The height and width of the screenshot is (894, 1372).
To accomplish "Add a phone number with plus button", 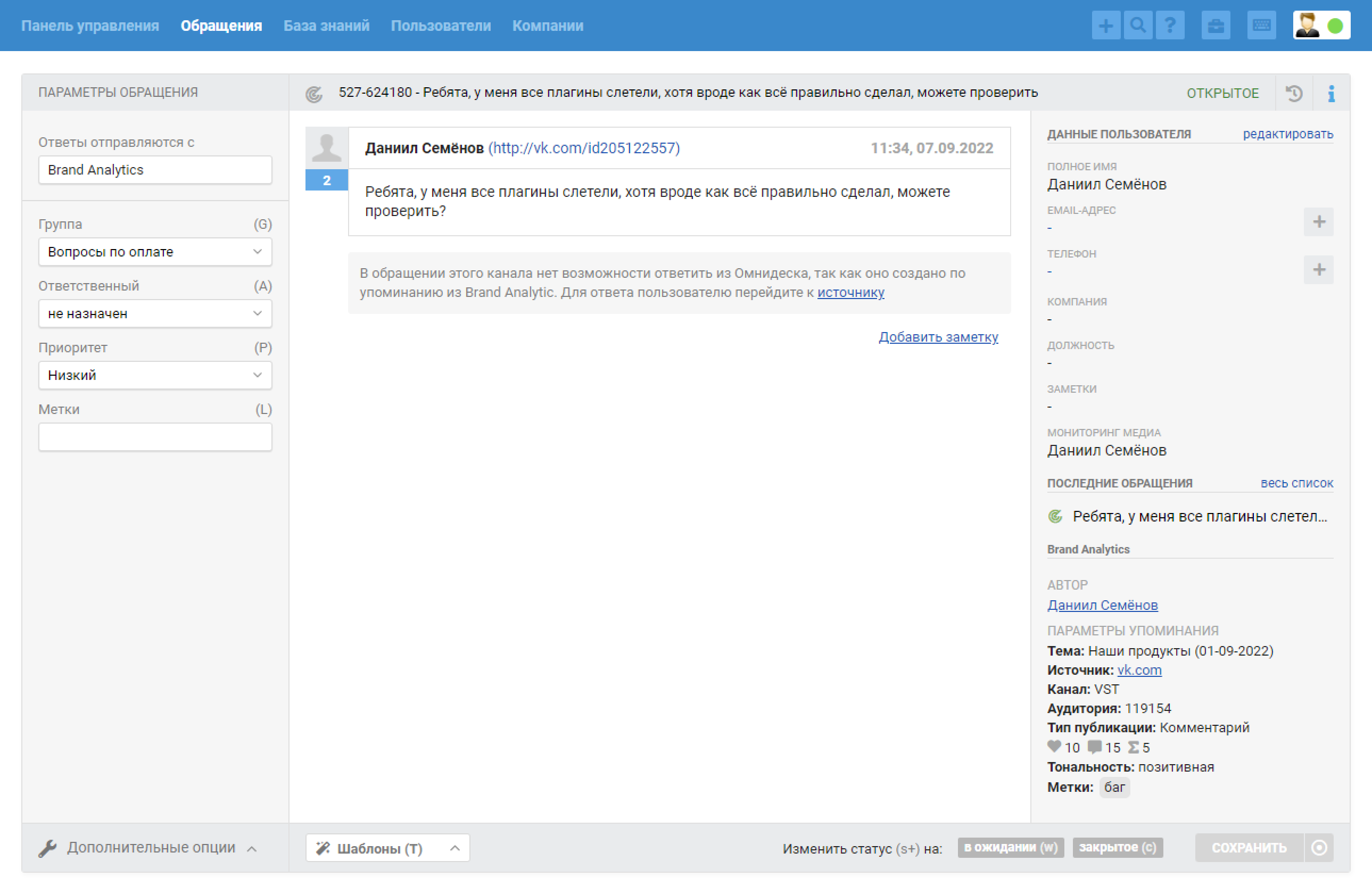I will click(1318, 270).
